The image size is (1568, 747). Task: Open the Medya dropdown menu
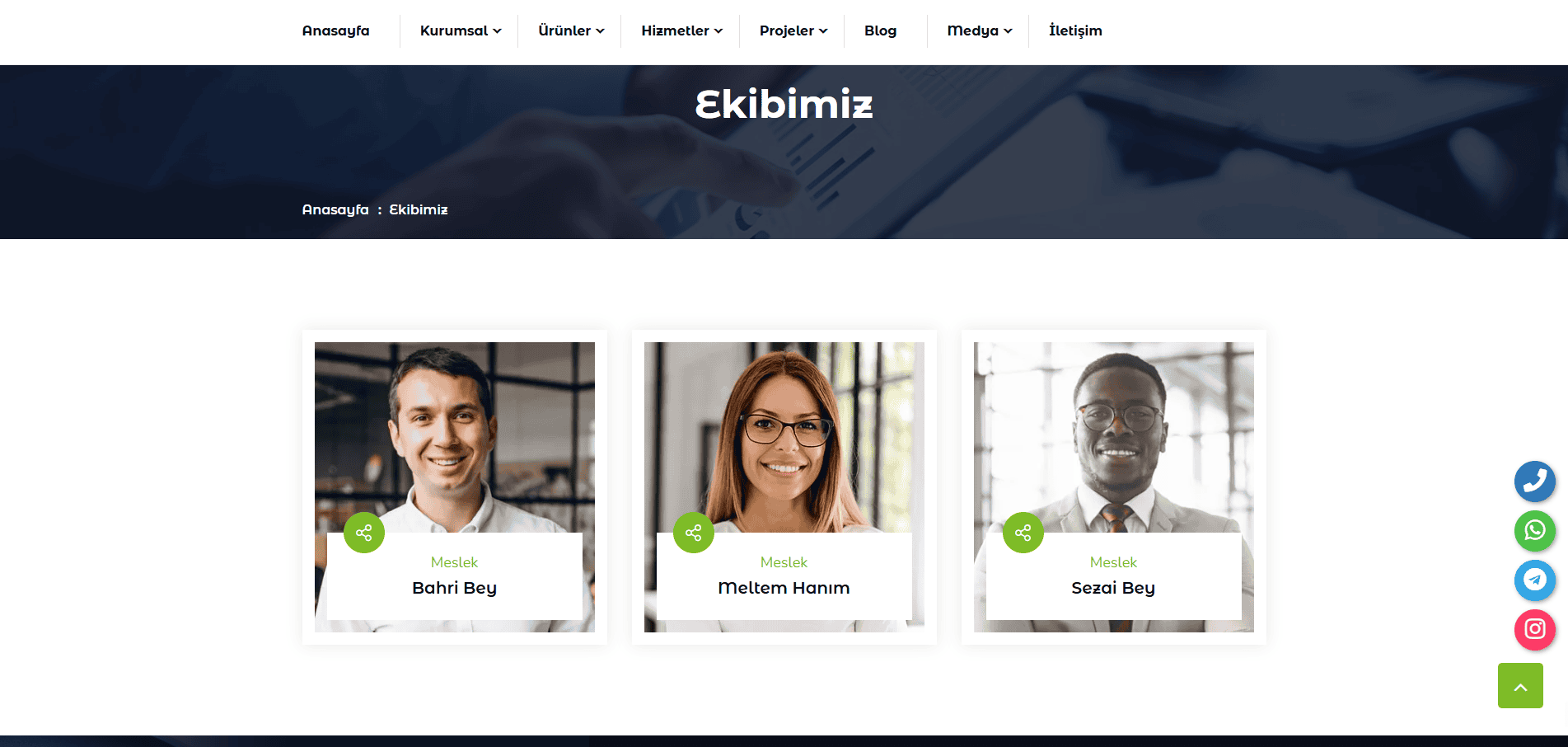[x=980, y=31]
